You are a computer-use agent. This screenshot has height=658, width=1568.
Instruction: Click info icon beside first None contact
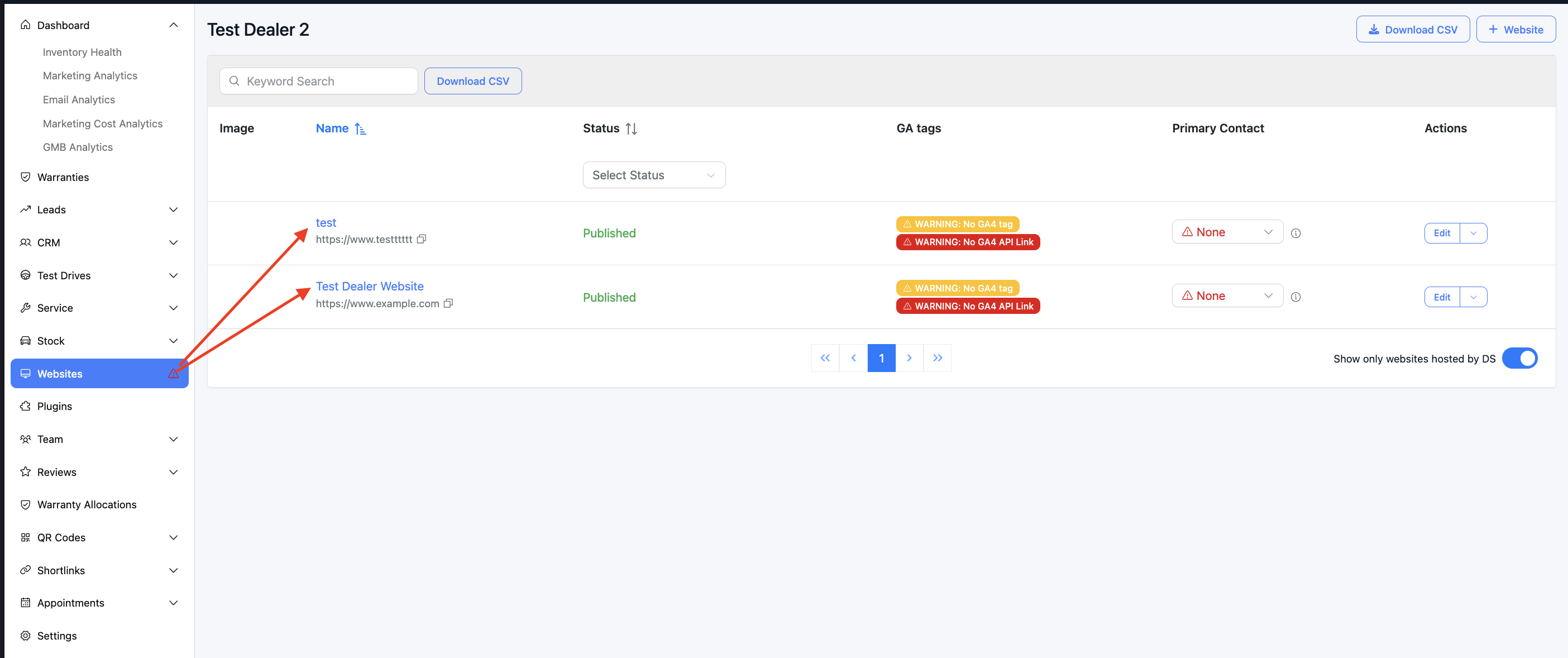pyautogui.click(x=1296, y=233)
